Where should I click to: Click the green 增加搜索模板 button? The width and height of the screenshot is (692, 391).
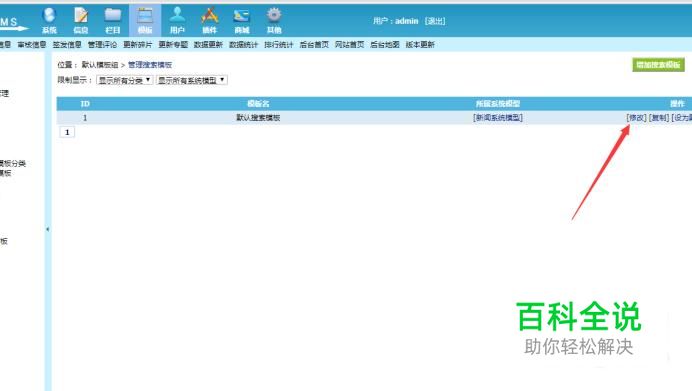pos(658,65)
